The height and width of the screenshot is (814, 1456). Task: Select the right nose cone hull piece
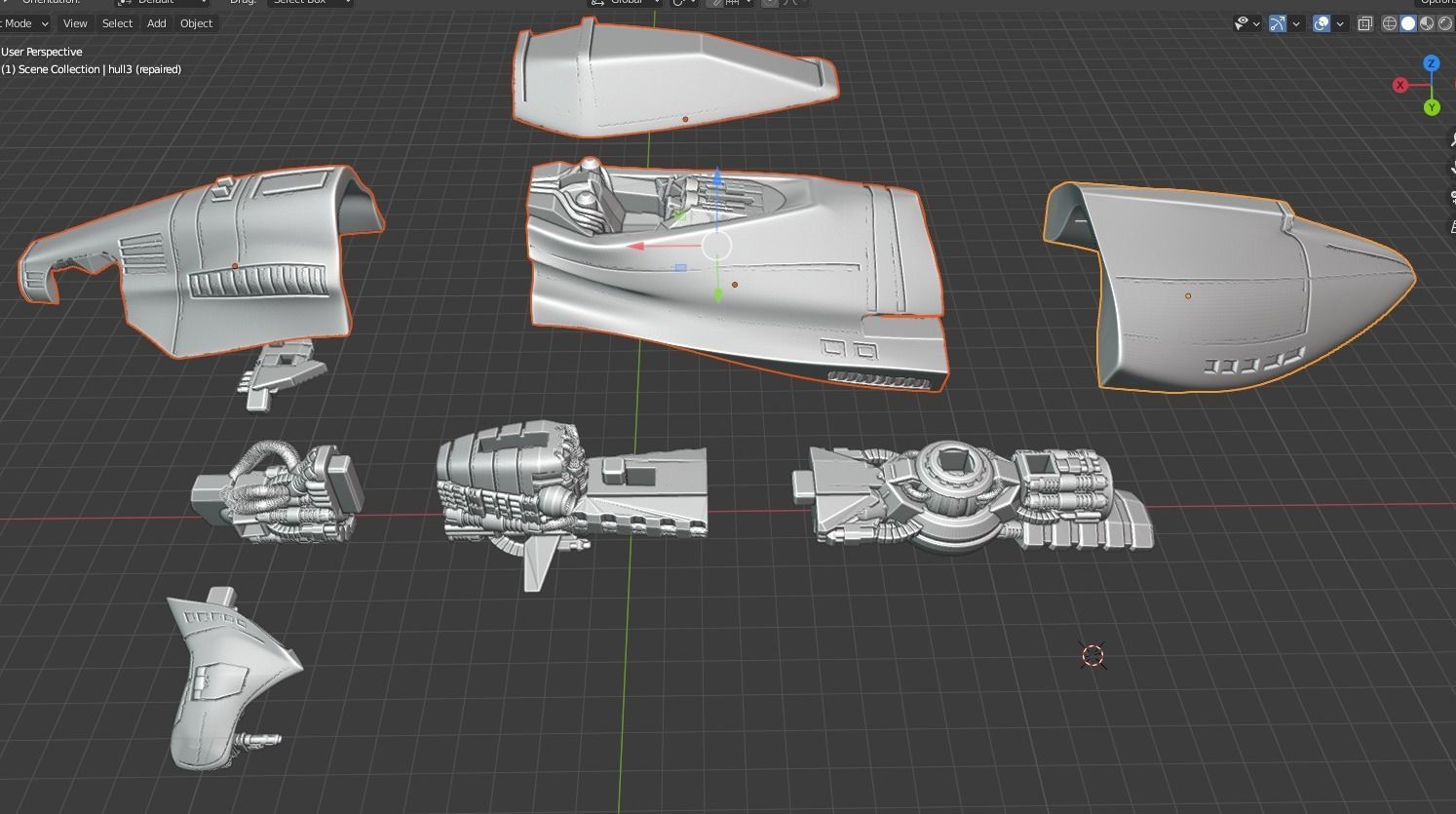(x=1228, y=288)
